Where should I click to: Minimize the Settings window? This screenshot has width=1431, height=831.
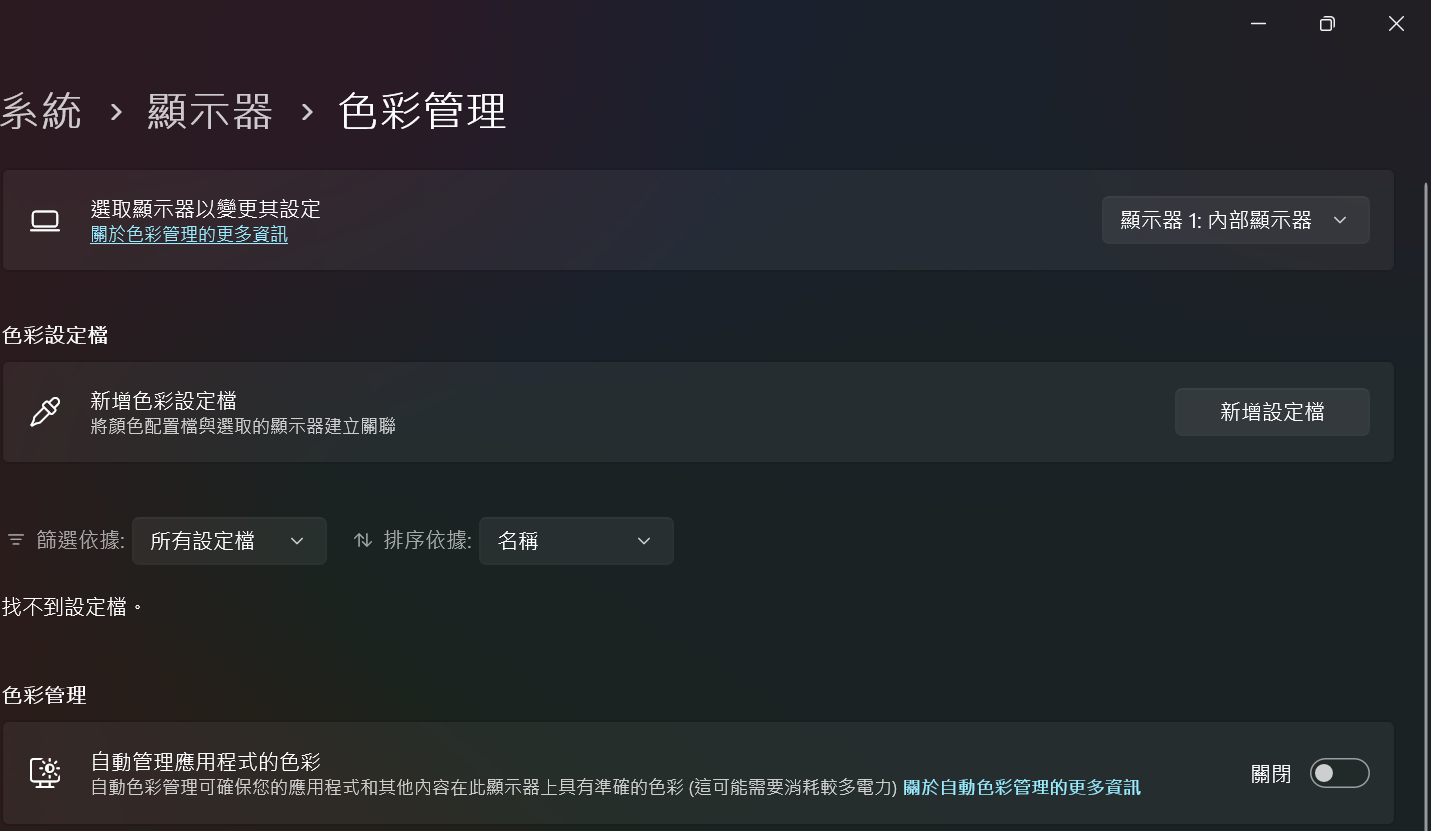(x=1258, y=24)
